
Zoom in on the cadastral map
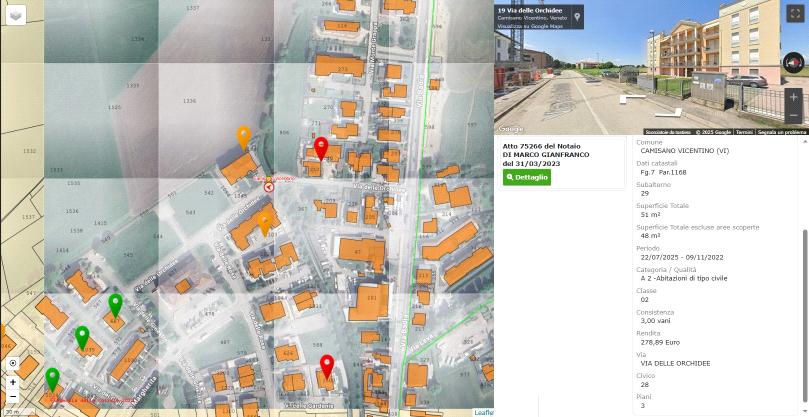coord(13,382)
